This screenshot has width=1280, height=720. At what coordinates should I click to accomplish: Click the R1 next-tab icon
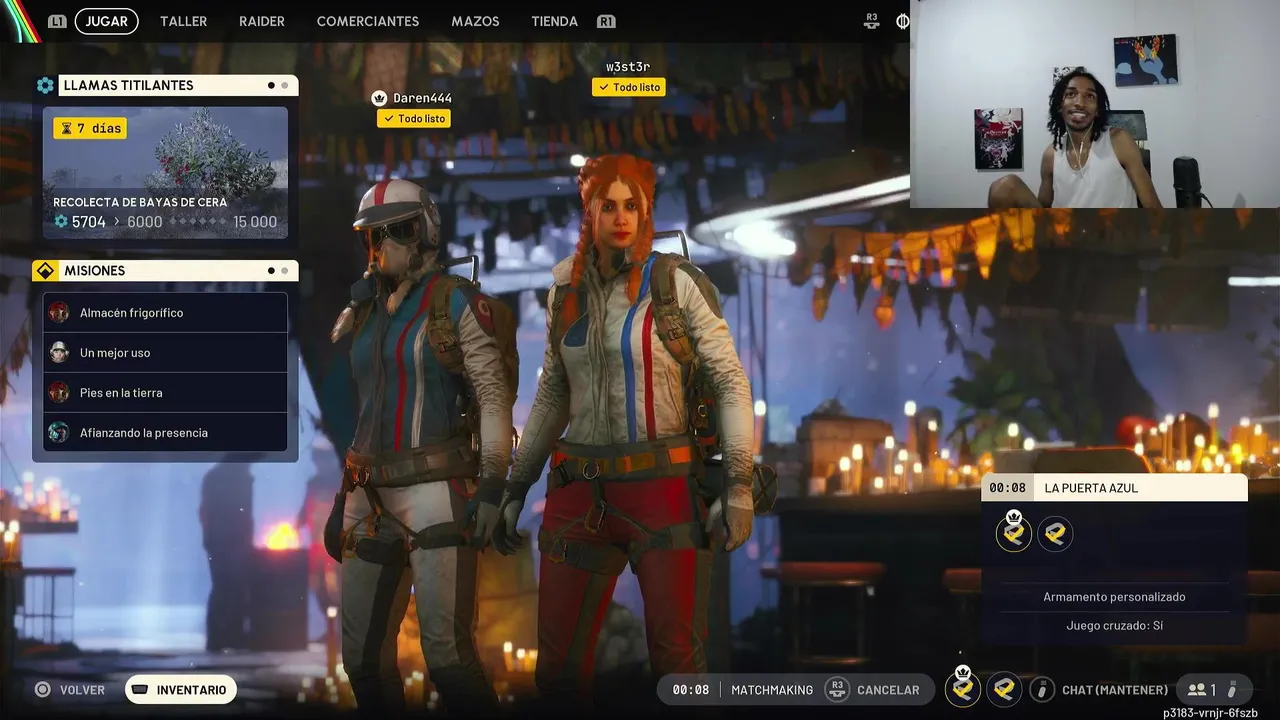[x=605, y=21]
